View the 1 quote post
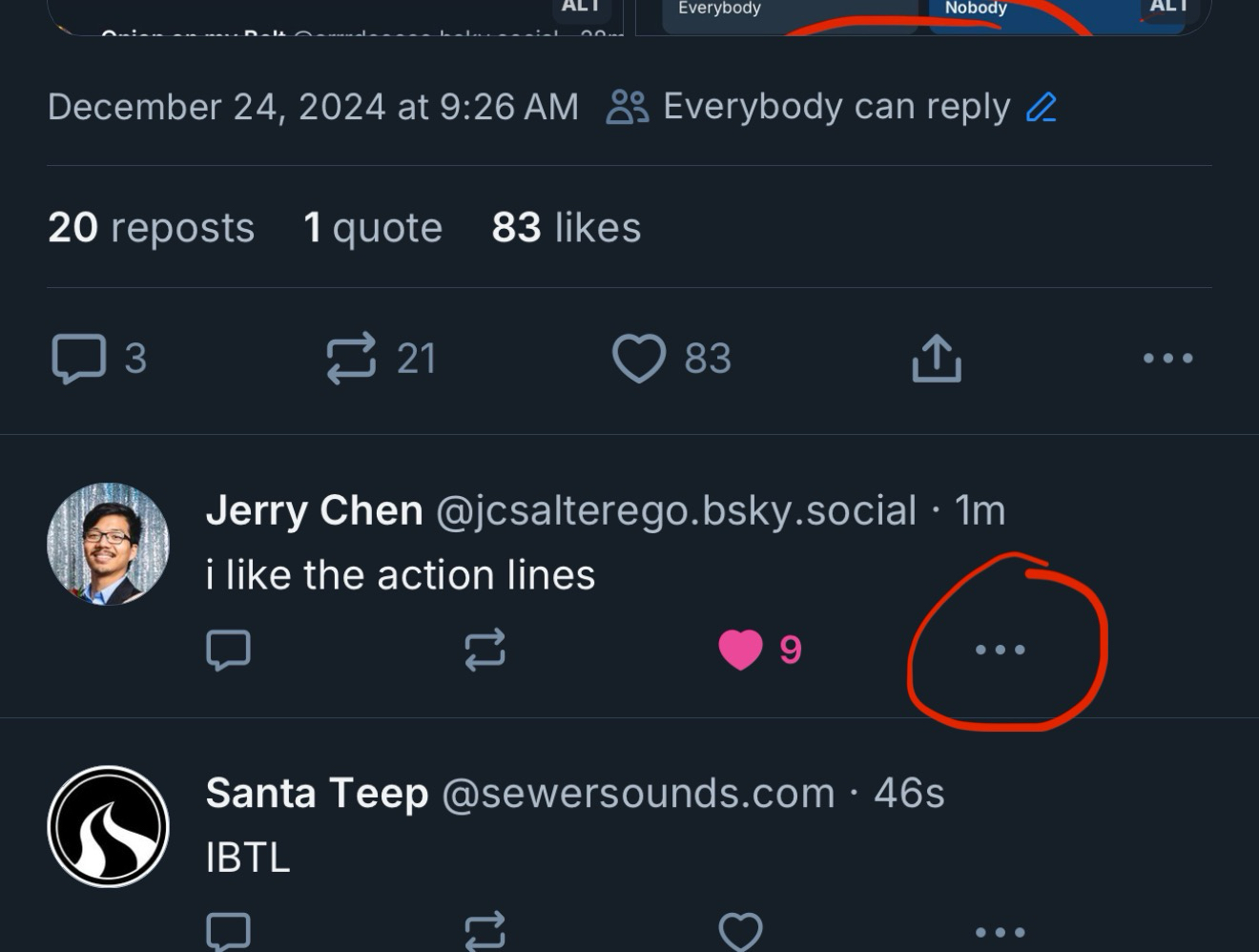This screenshot has height=952, width=1259. [372, 228]
